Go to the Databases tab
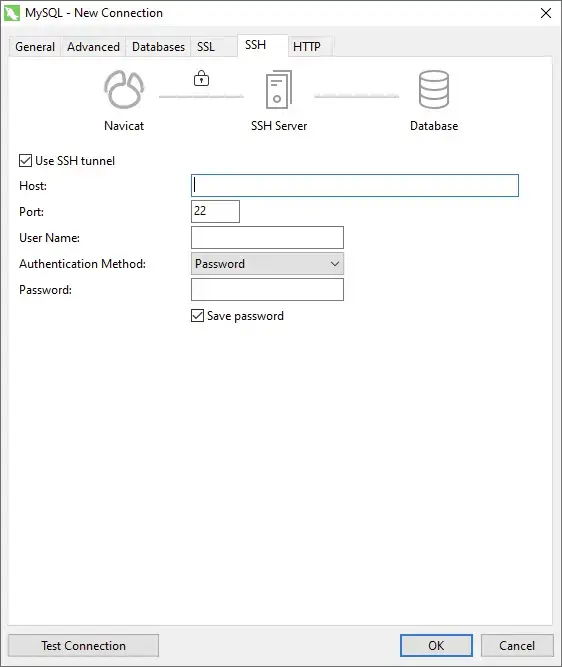The image size is (562, 667). click(x=158, y=47)
